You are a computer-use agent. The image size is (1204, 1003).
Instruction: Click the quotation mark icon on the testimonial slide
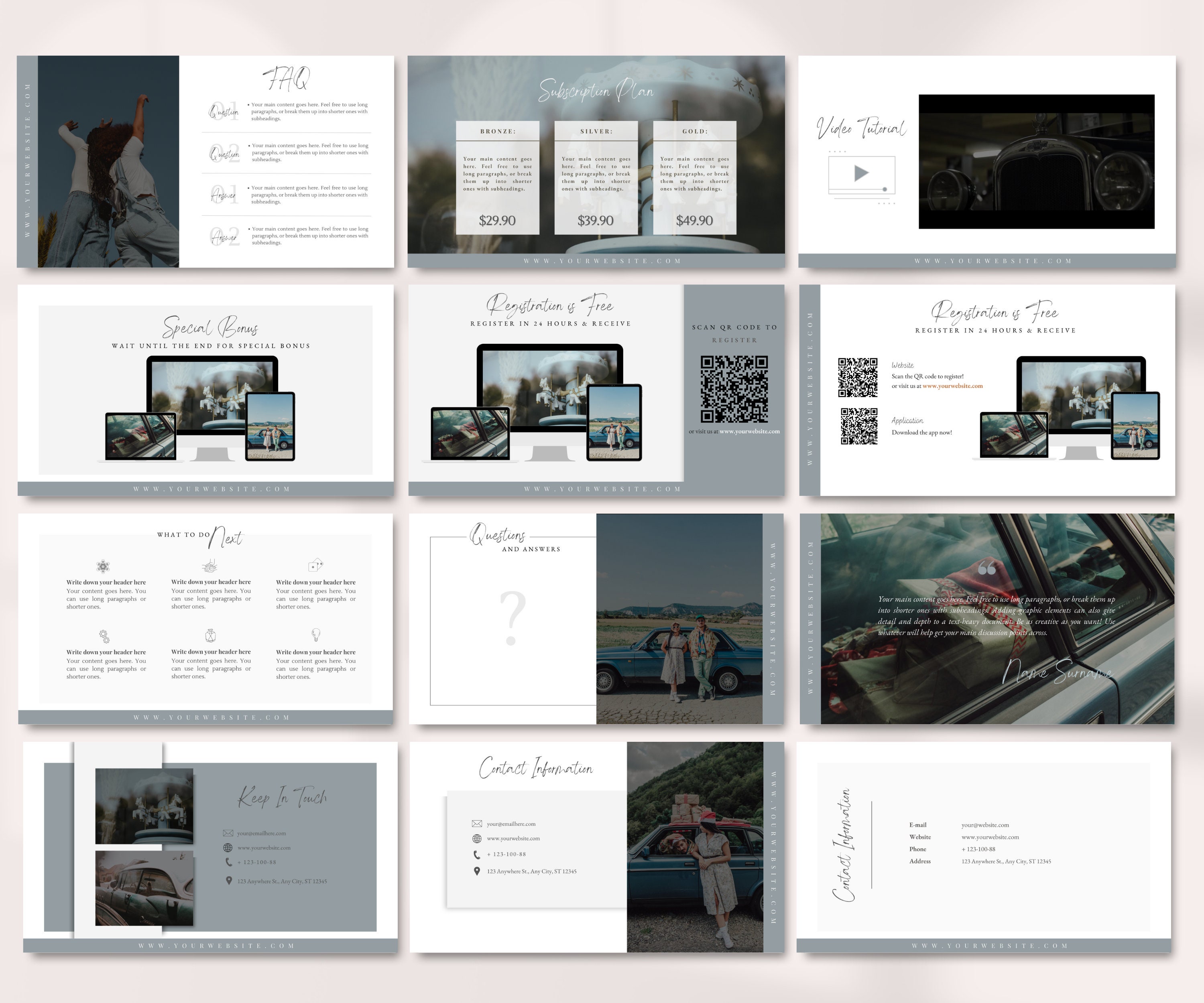click(987, 568)
